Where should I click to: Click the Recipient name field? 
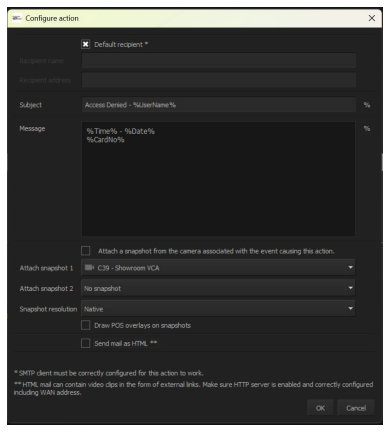(219, 61)
